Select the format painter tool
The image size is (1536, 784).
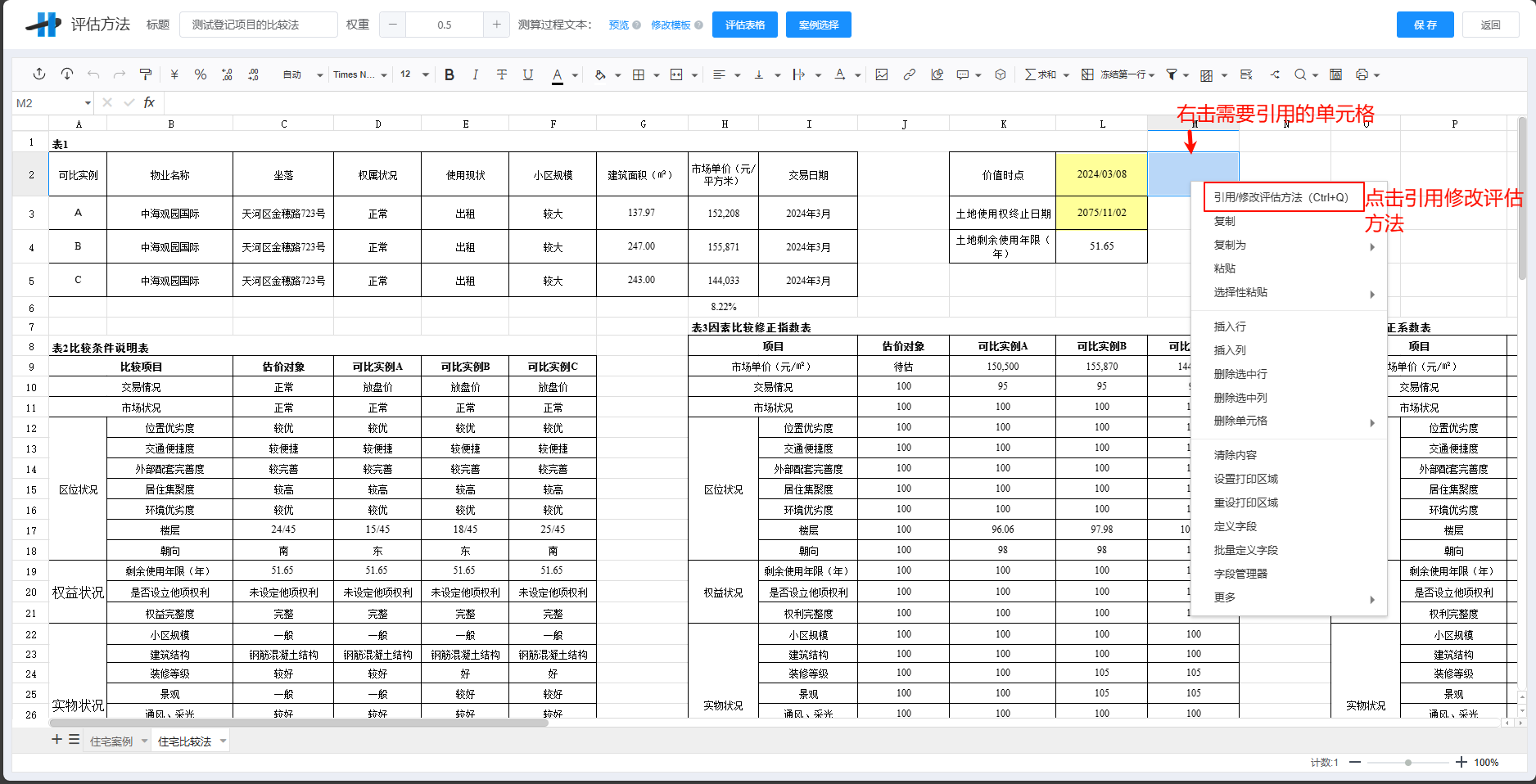[x=146, y=74]
